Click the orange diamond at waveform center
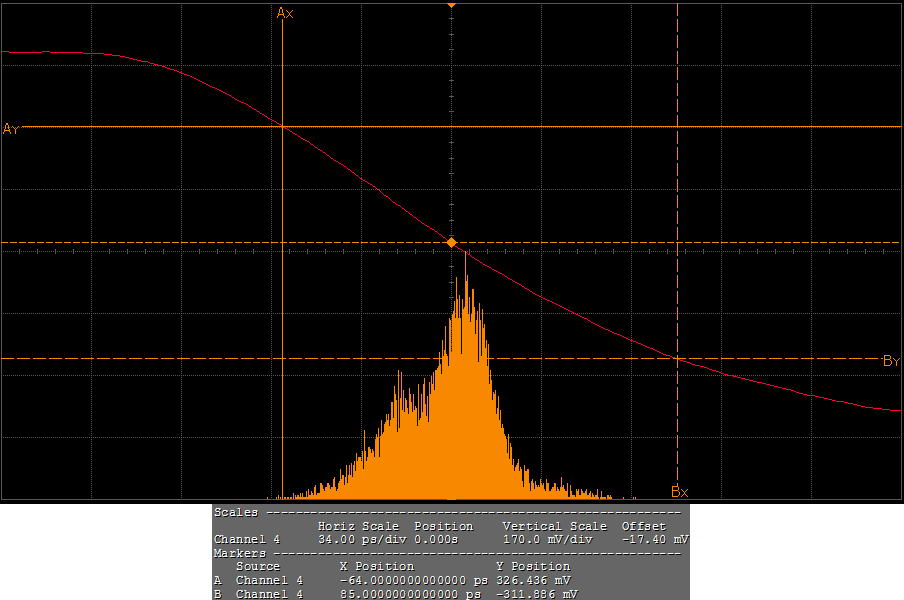Image resolution: width=904 pixels, height=600 pixels. point(451,243)
